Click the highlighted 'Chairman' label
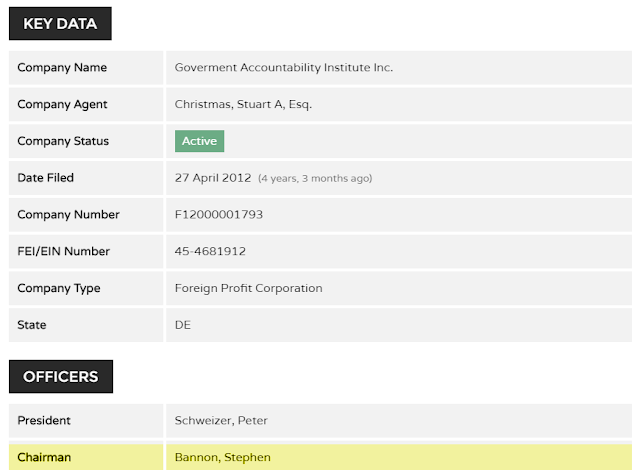 click(44, 457)
